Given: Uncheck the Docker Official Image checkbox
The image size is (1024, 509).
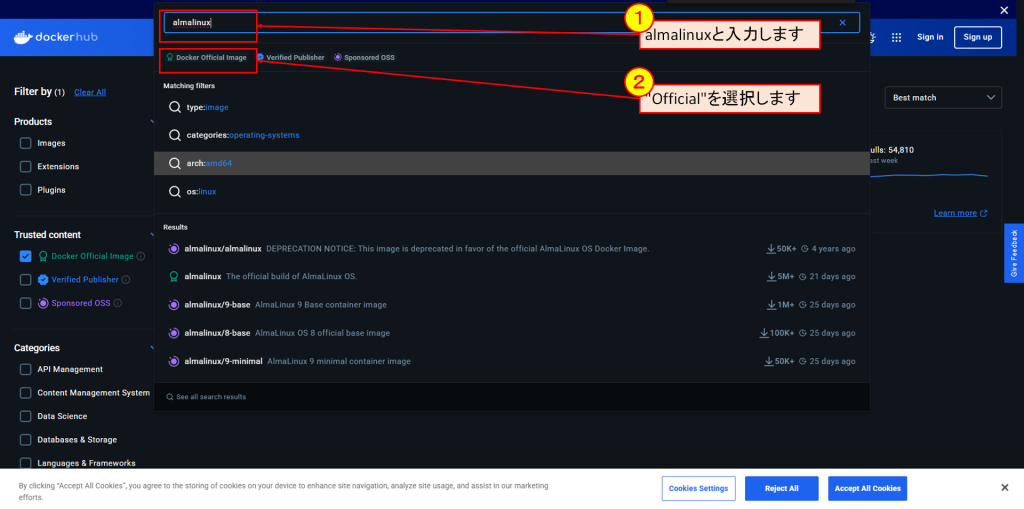Looking at the screenshot, I should tap(25, 256).
